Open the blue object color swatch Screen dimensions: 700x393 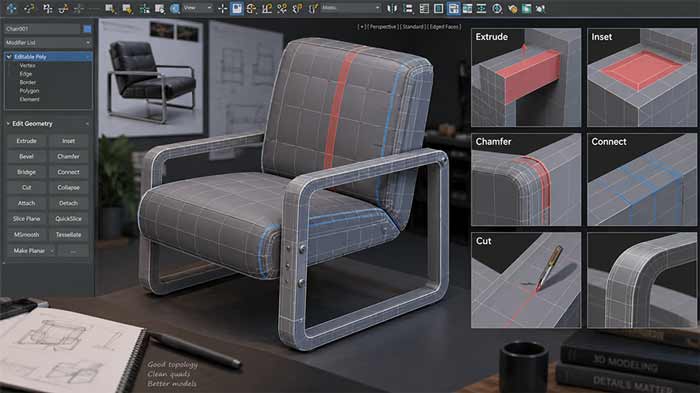click(x=88, y=29)
